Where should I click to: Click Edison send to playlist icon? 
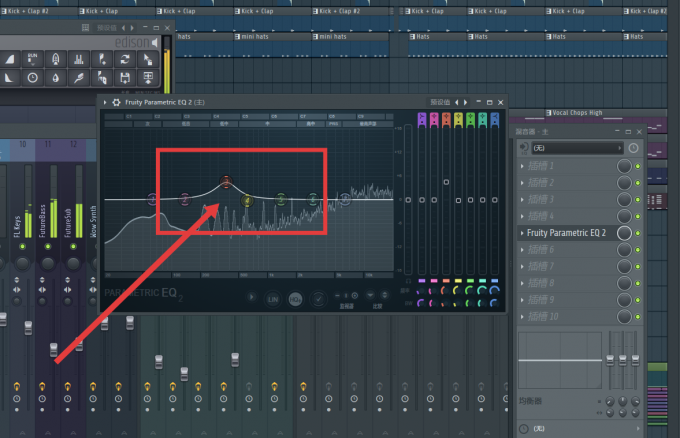click(x=148, y=78)
